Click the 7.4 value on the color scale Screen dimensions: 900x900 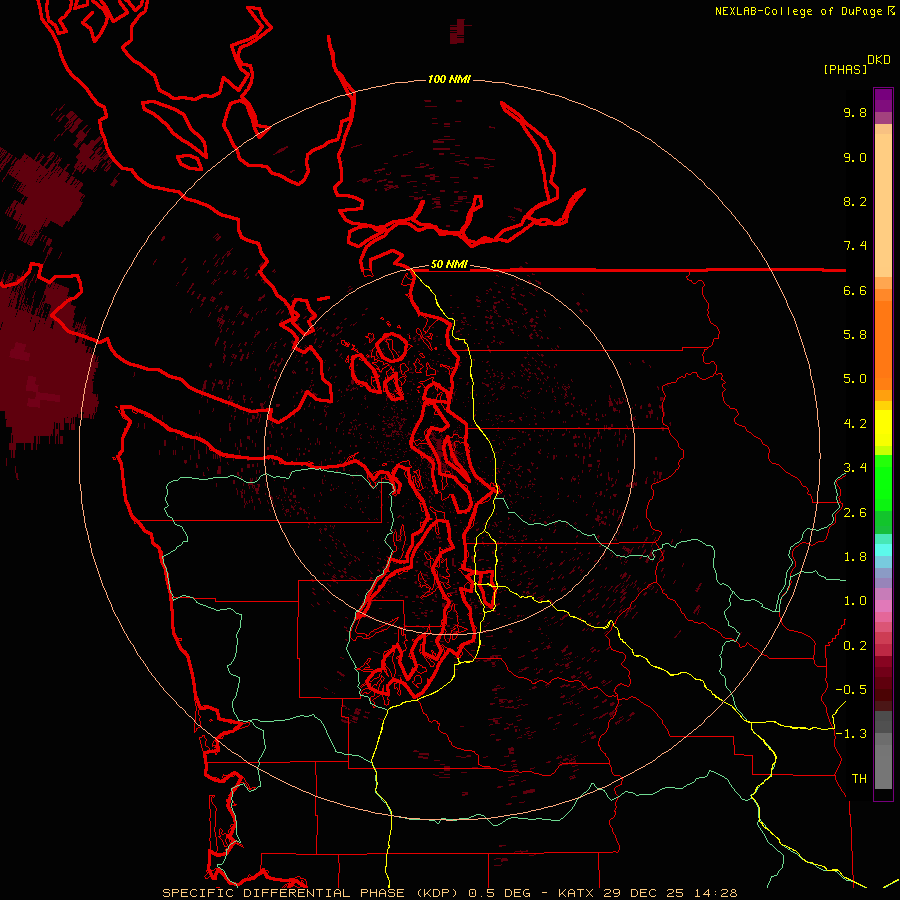coord(855,246)
